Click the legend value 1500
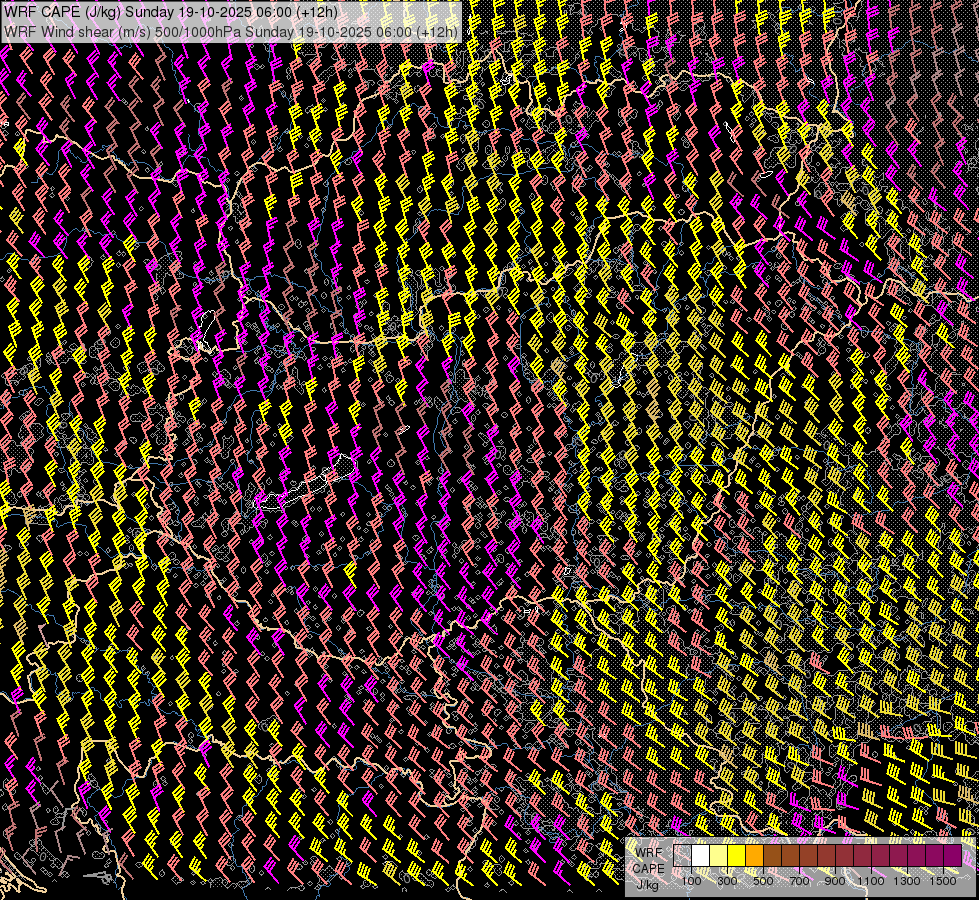The image size is (979, 900). [x=943, y=881]
